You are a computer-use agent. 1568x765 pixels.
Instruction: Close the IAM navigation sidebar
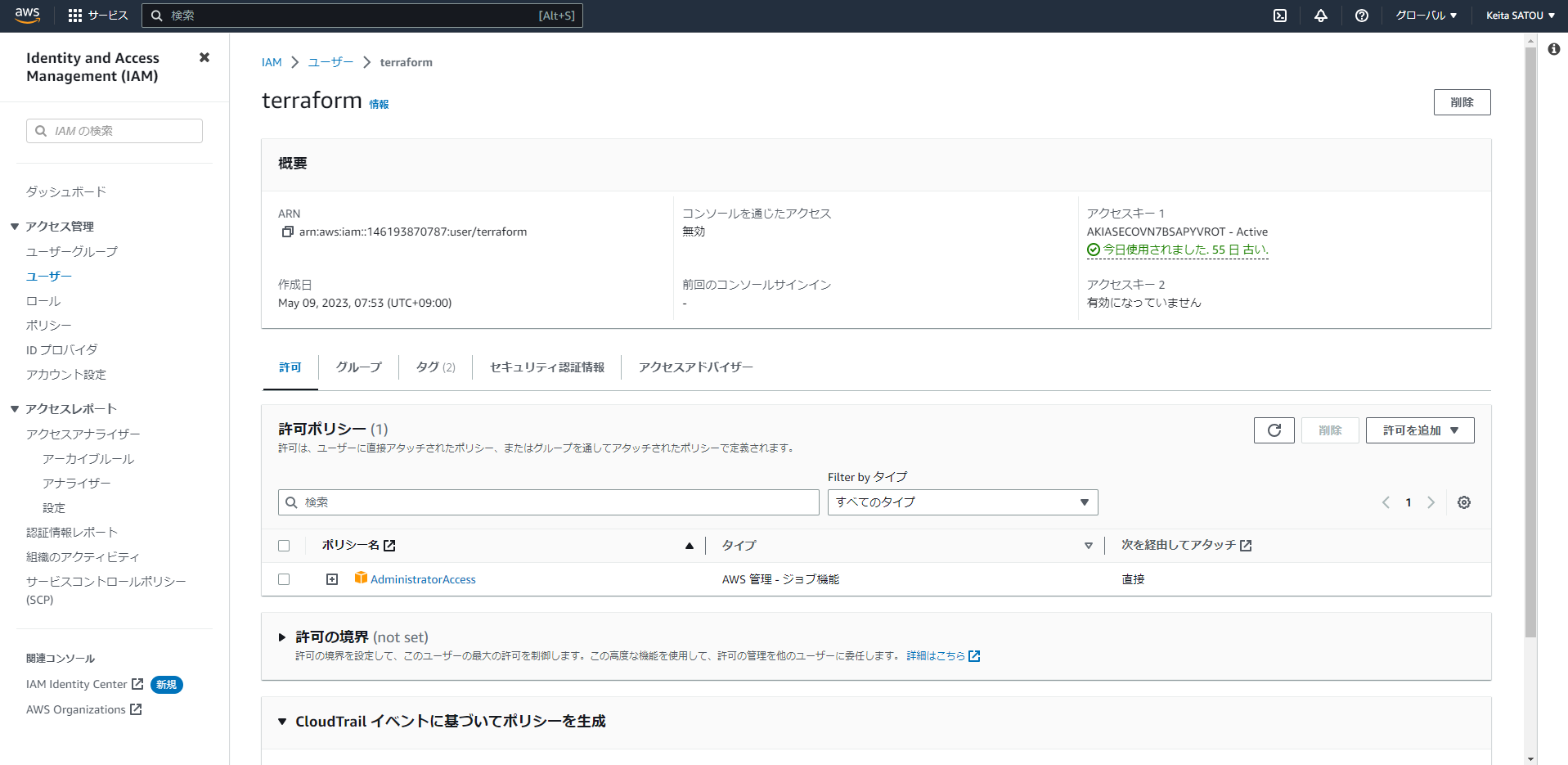coord(204,57)
